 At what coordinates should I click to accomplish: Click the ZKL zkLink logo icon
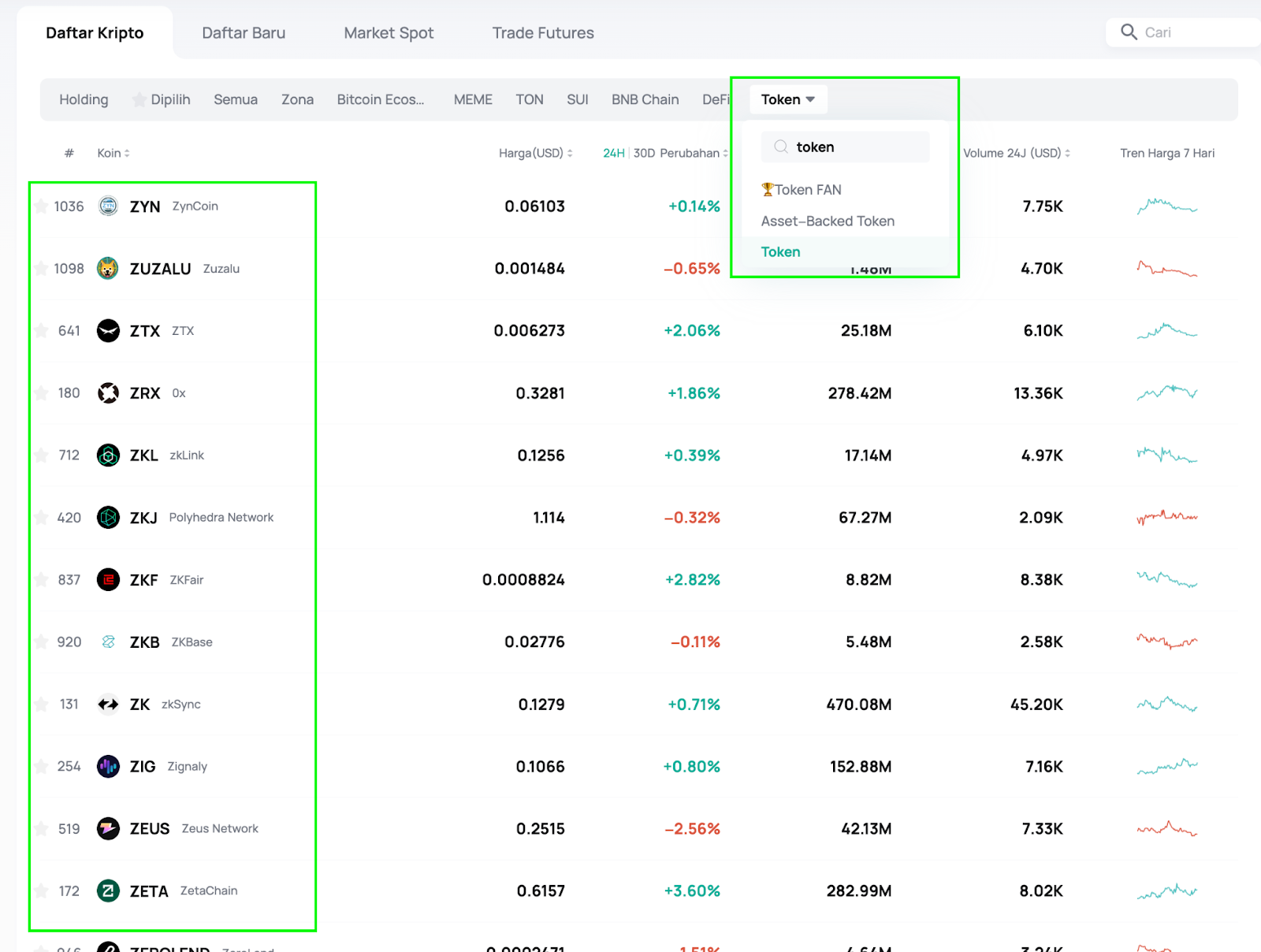[x=108, y=456]
